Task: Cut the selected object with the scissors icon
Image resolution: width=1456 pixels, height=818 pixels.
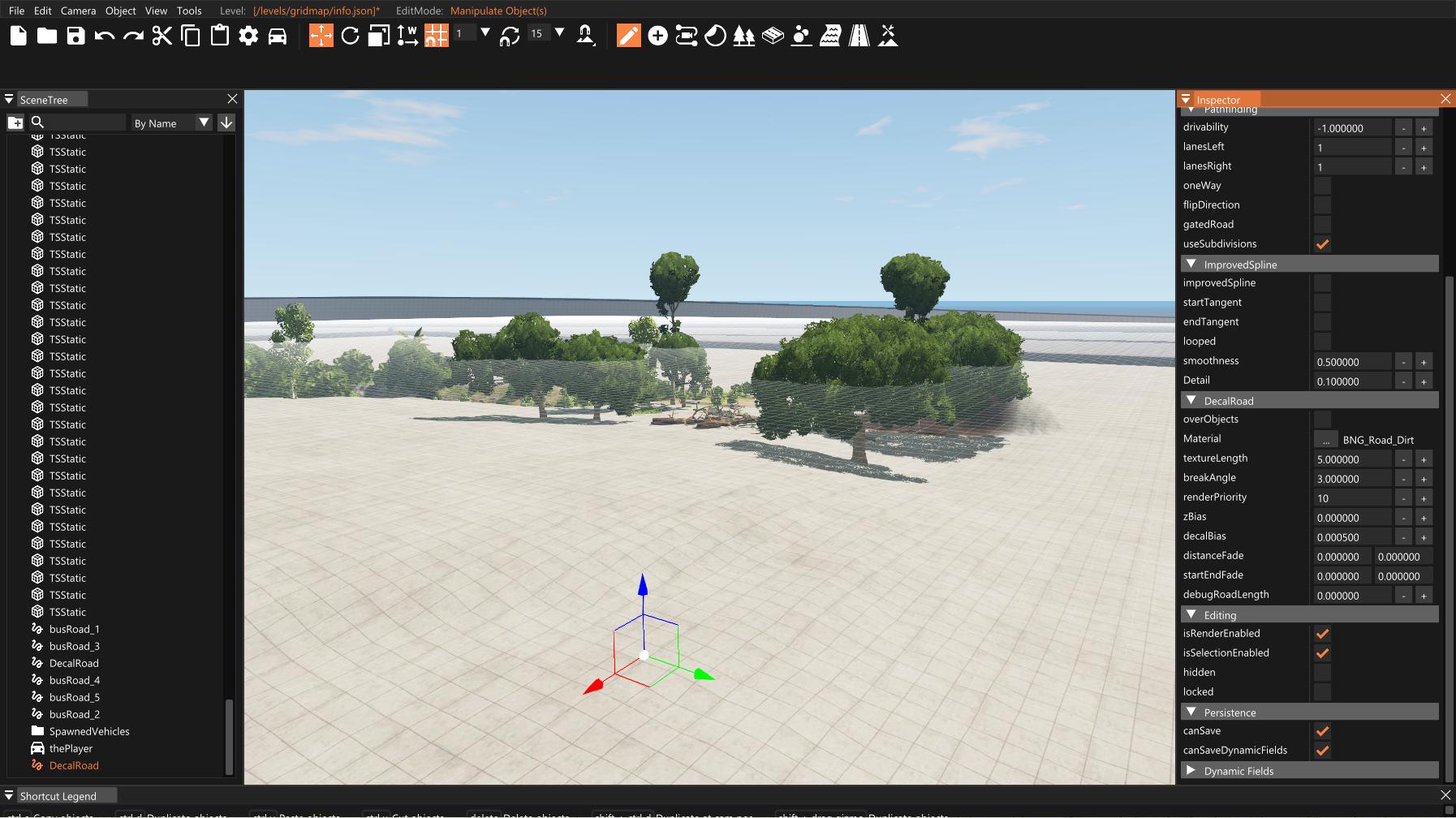Action: (x=162, y=36)
